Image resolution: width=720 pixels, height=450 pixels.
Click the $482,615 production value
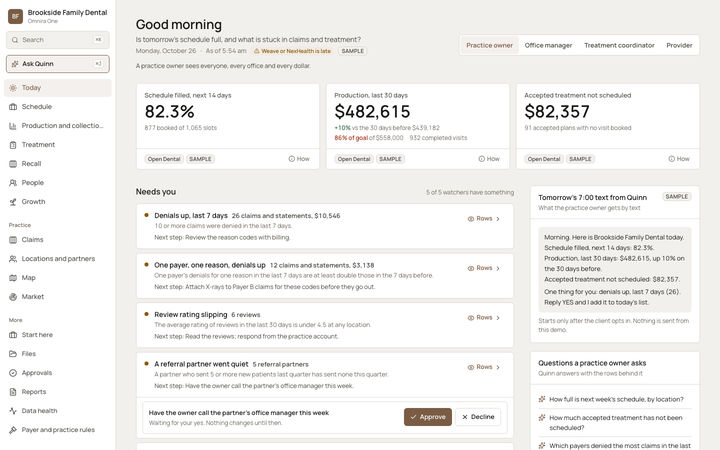coord(372,112)
